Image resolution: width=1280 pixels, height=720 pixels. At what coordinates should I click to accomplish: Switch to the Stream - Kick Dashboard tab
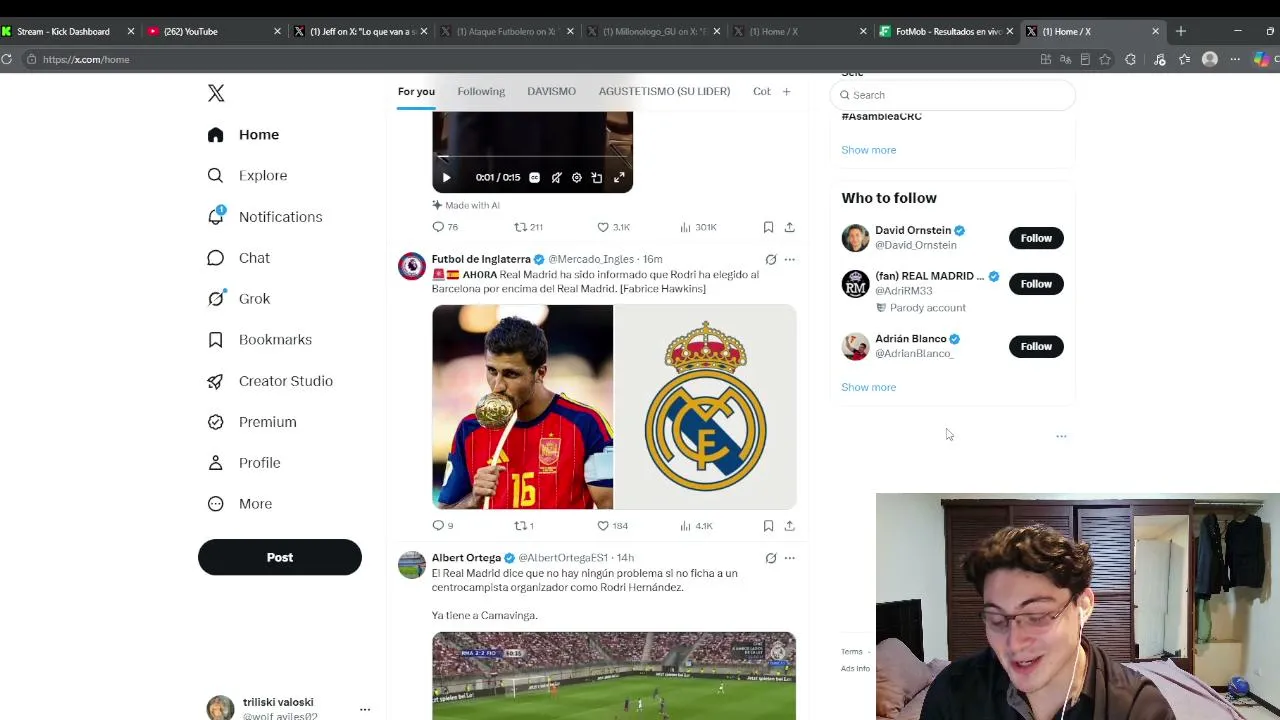pyautogui.click(x=67, y=31)
